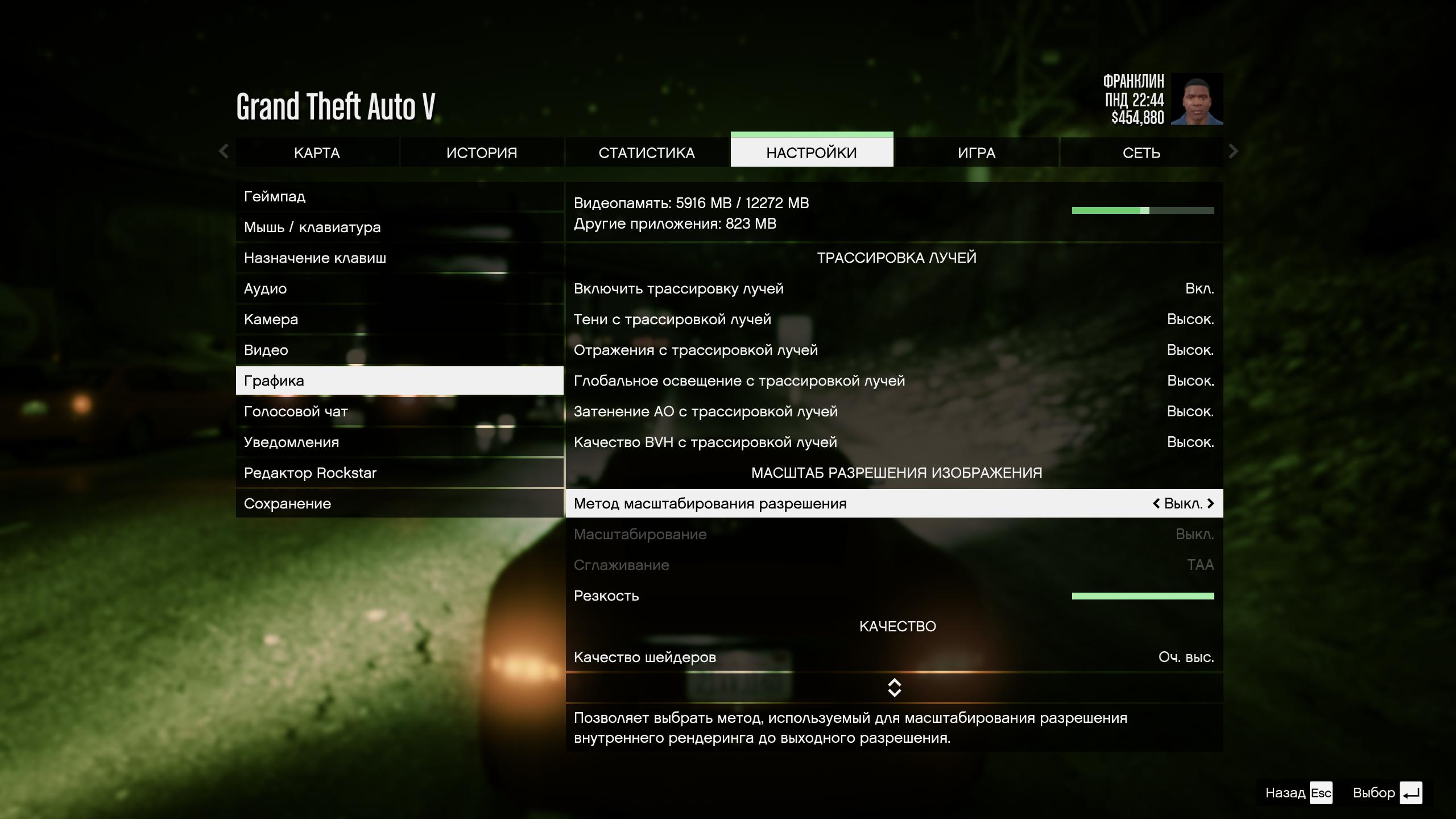1456x819 pixels.
Task: Select the Графика category
Action: (400, 380)
